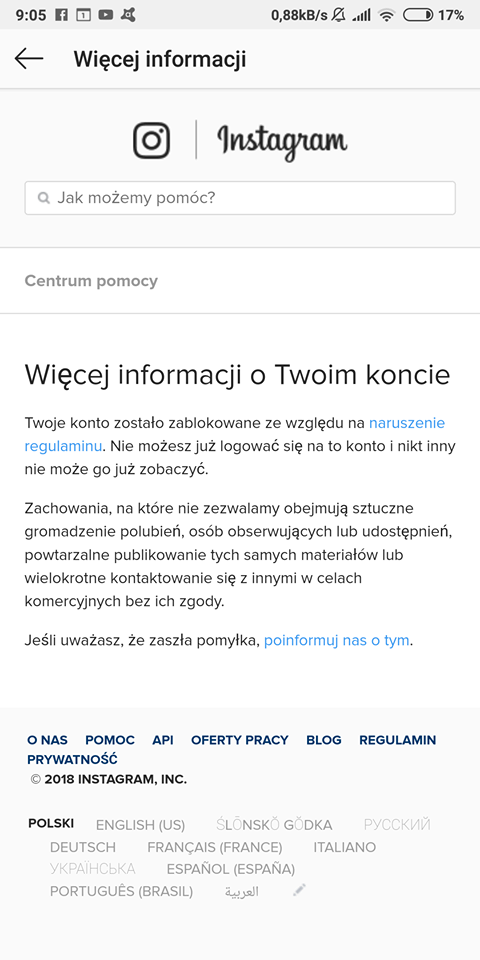Click the 'Więcej informacji o Twoim koncie' heading
Screen dimensions: 480x960
238,375
